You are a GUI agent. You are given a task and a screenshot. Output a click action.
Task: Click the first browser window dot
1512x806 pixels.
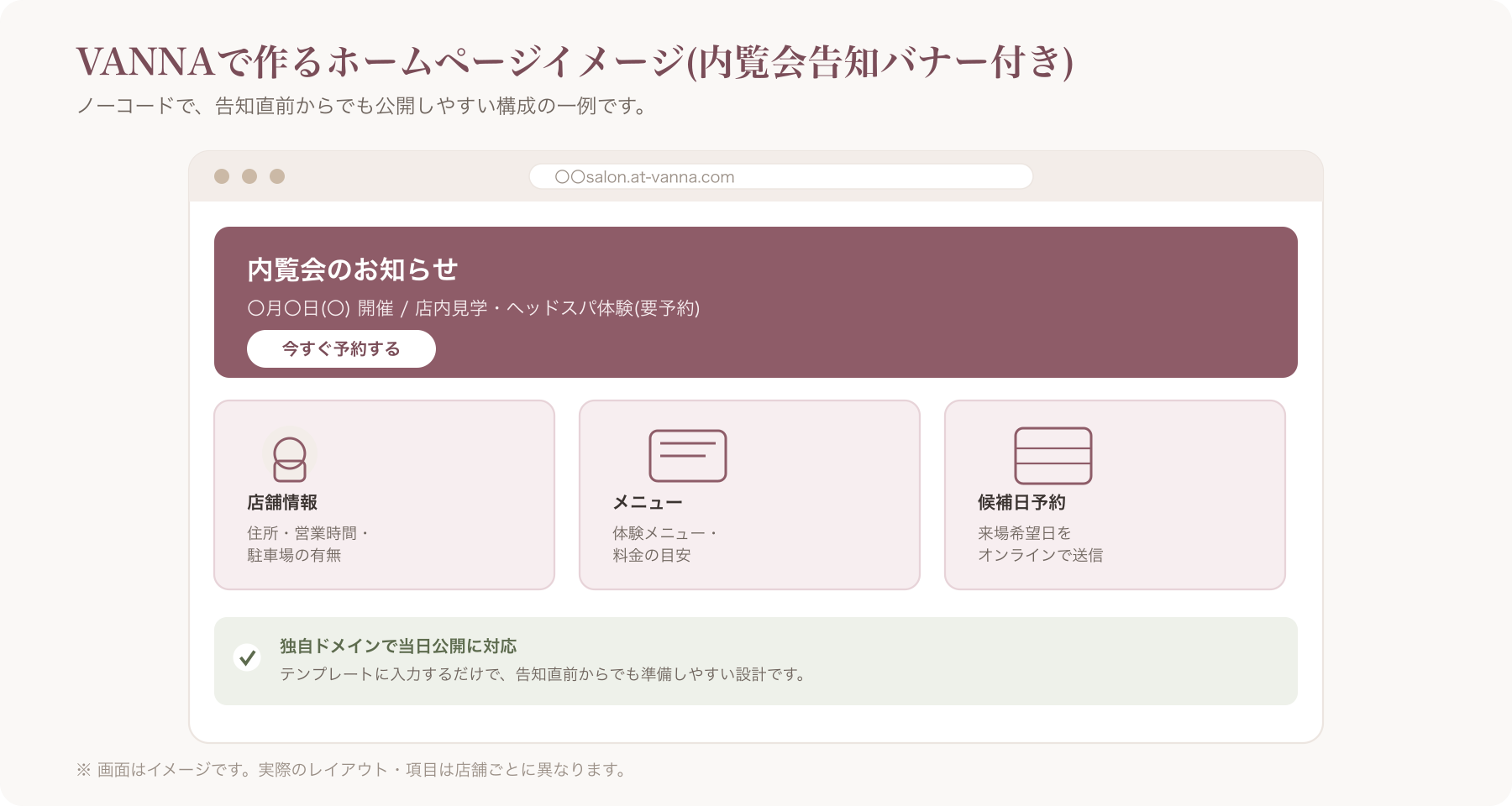click(222, 176)
